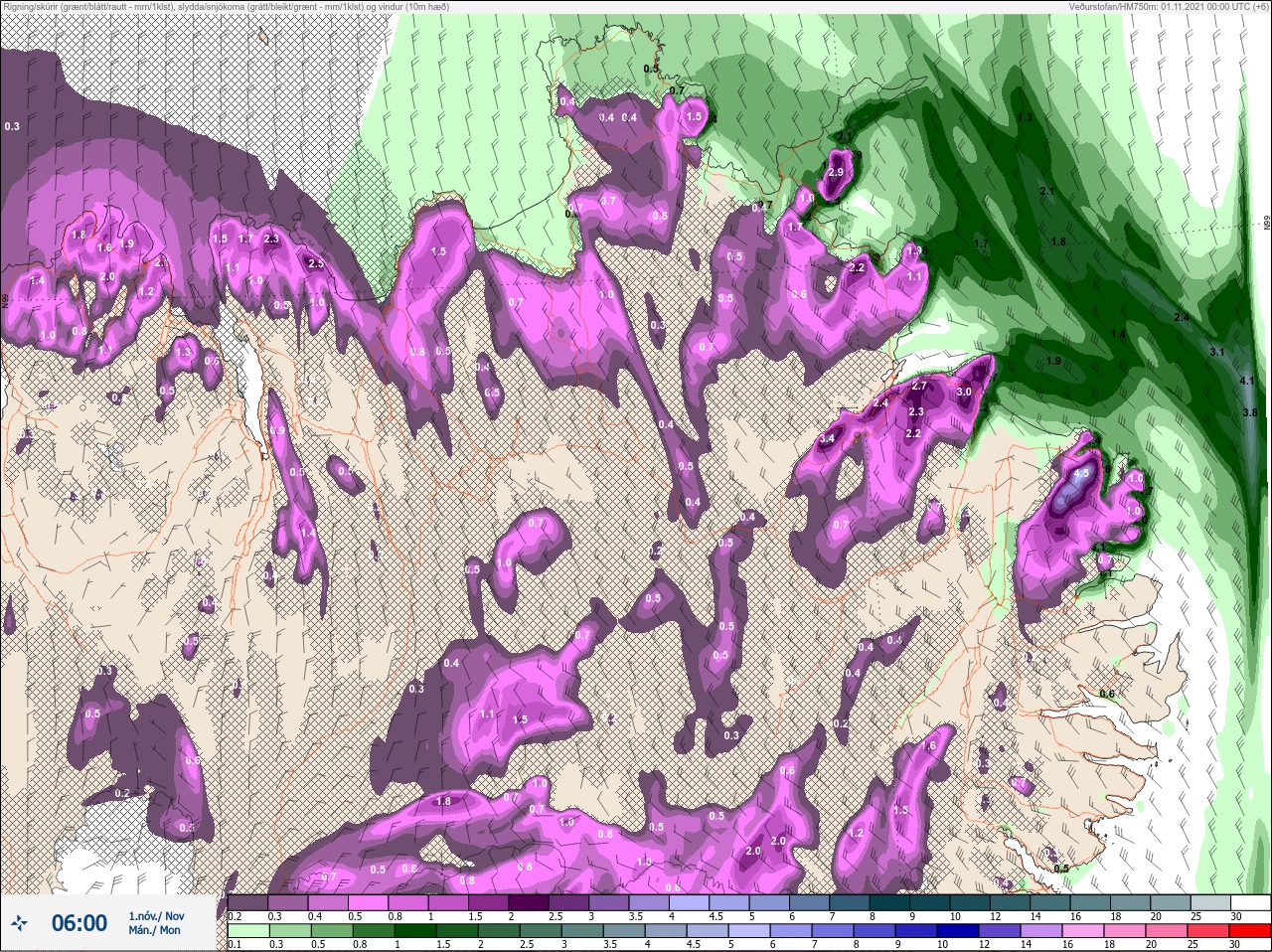This screenshot has height=952, width=1272.
Task: Click the 0.1 label in lower legend row
Action: click(235, 944)
